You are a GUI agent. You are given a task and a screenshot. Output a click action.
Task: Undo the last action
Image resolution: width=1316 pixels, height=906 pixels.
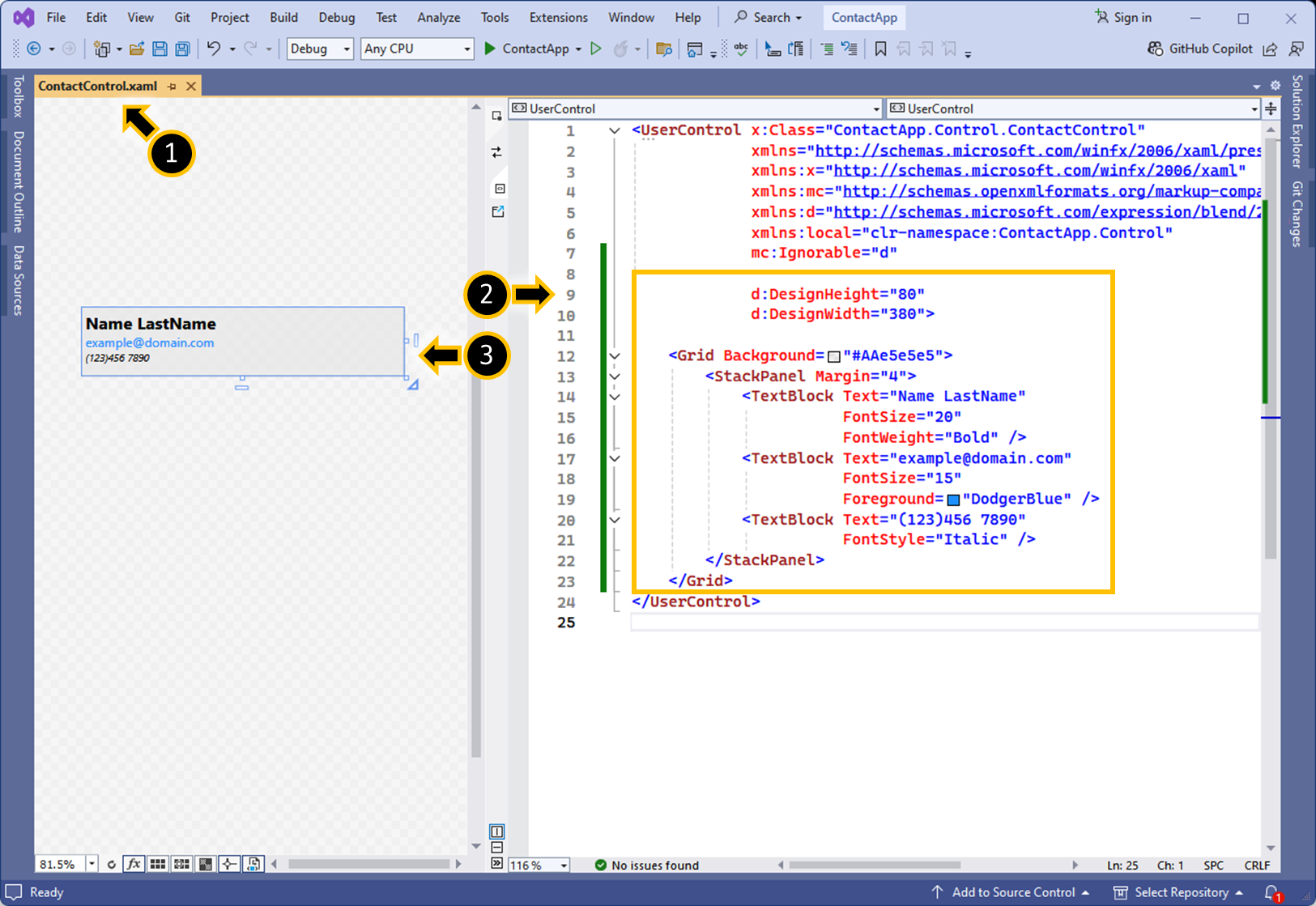(x=214, y=49)
